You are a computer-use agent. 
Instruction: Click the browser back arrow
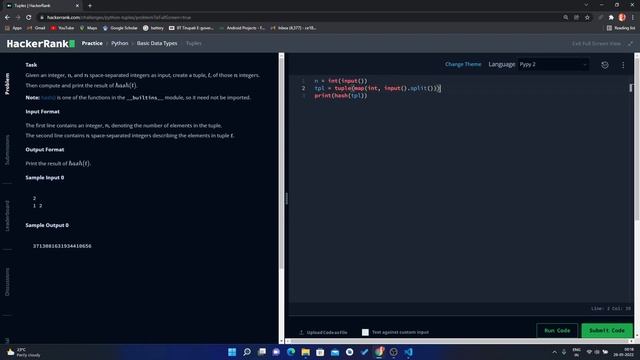[x=7, y=18]
